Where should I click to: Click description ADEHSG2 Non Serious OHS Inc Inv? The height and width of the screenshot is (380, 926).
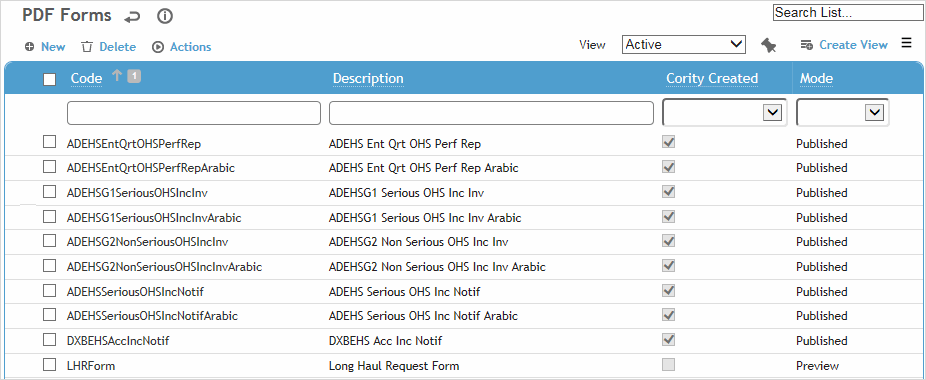pyautogui.click(x=419, y=242)
